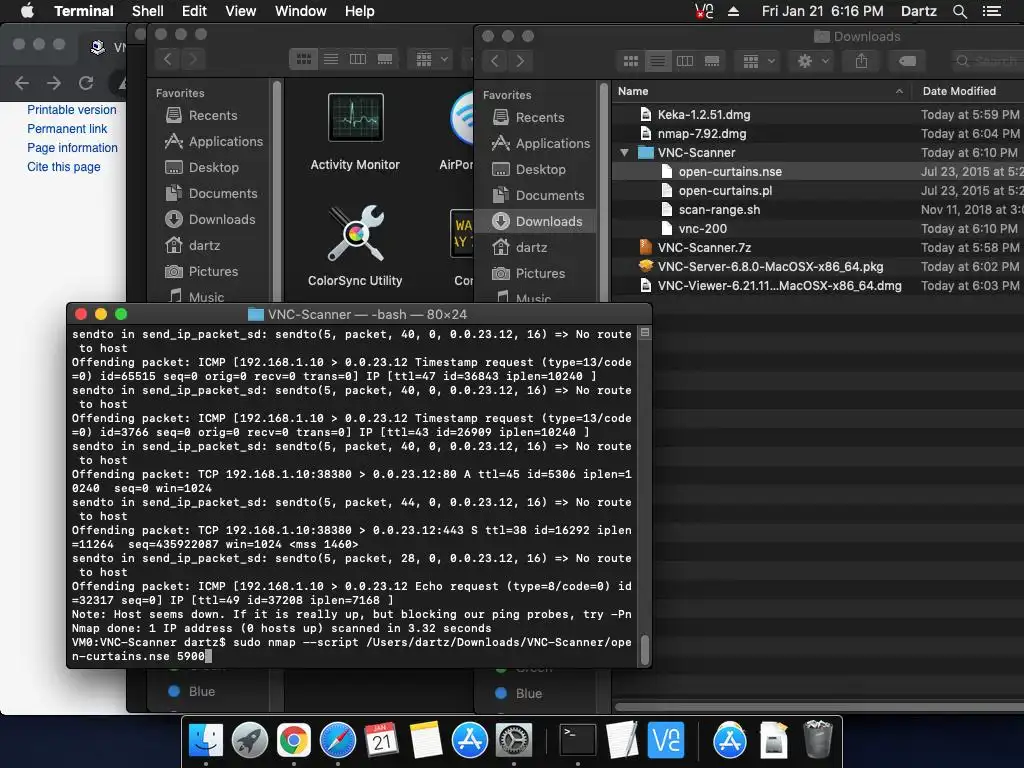Image resolution: width=1024 pixels, height=768 pixels.
Task: Click horizontal scrollbar in Downloads window
Action: point(820,707)
